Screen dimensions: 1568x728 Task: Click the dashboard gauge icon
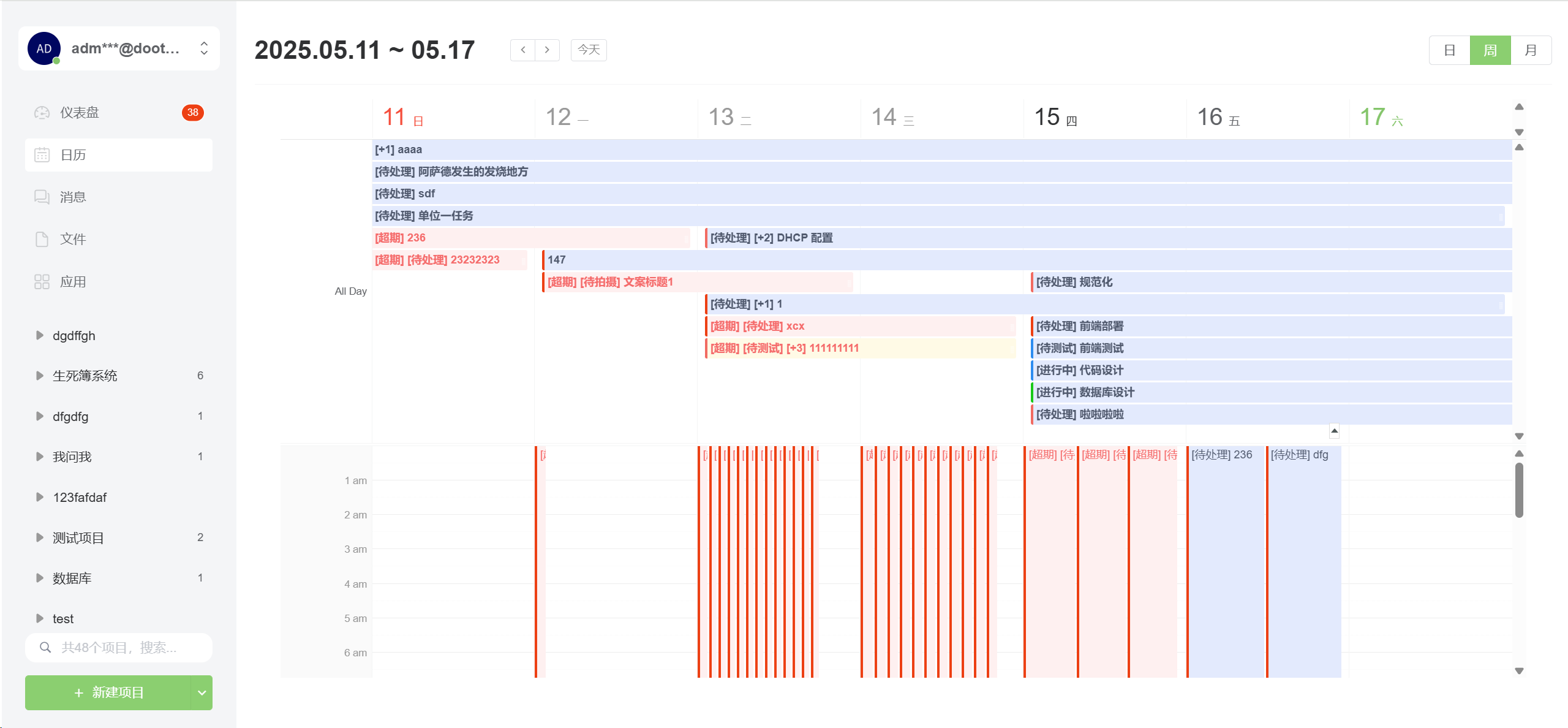[42, 113]
